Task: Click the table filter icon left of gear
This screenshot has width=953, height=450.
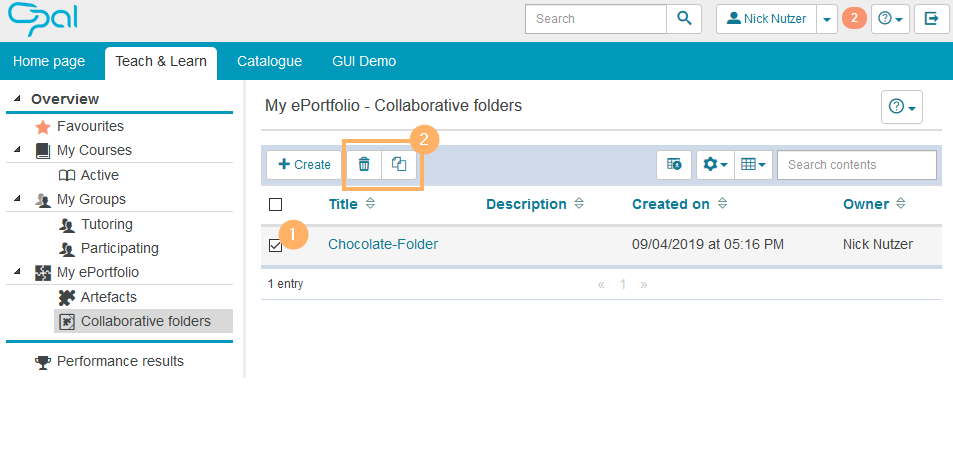Action: click(x=674, y=165)
